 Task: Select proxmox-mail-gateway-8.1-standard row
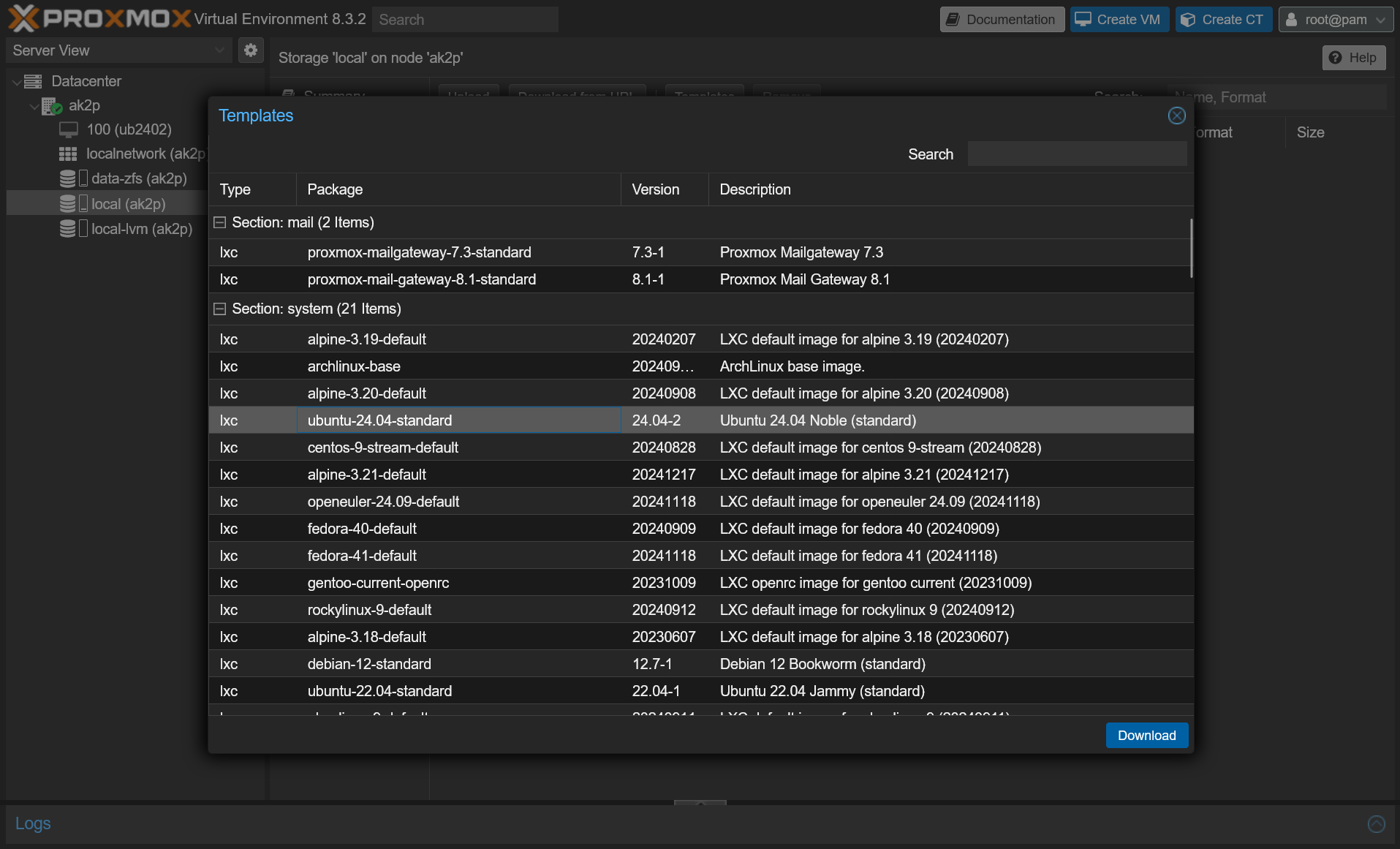tap(701, 279)
